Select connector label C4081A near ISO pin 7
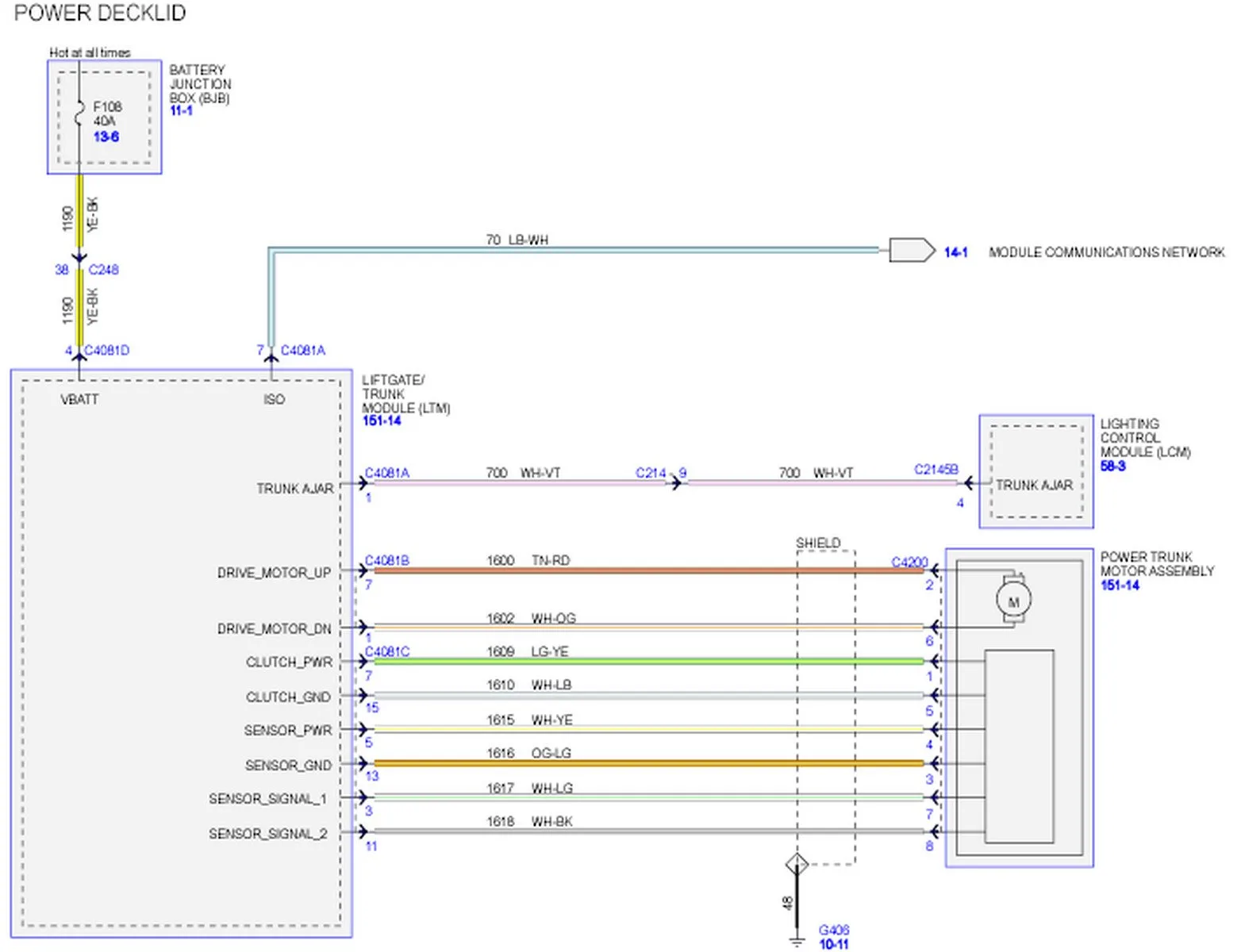 point(303,351)
